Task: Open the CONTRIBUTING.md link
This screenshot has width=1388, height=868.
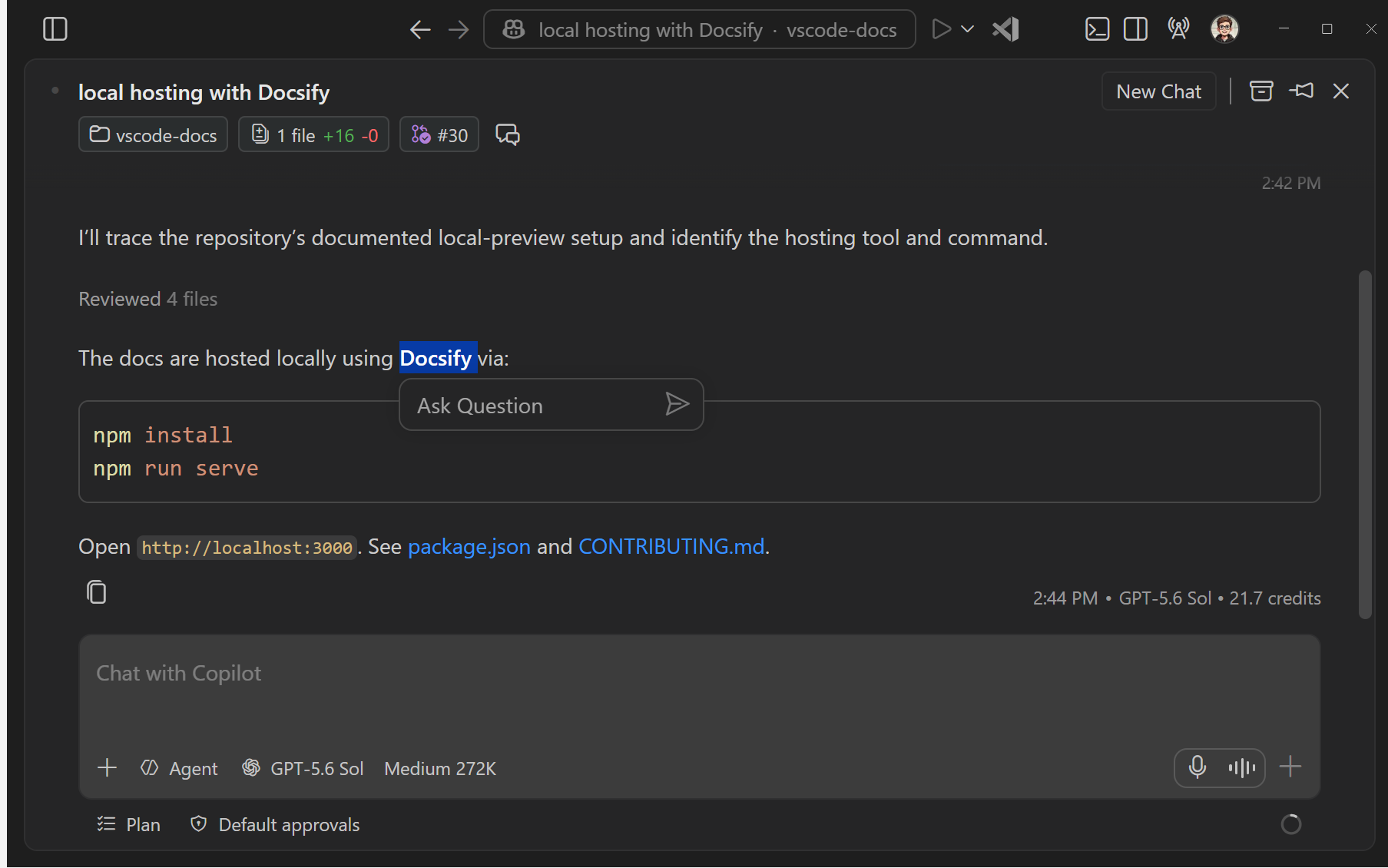Action: pyautogui.click(x=671, y=546)
